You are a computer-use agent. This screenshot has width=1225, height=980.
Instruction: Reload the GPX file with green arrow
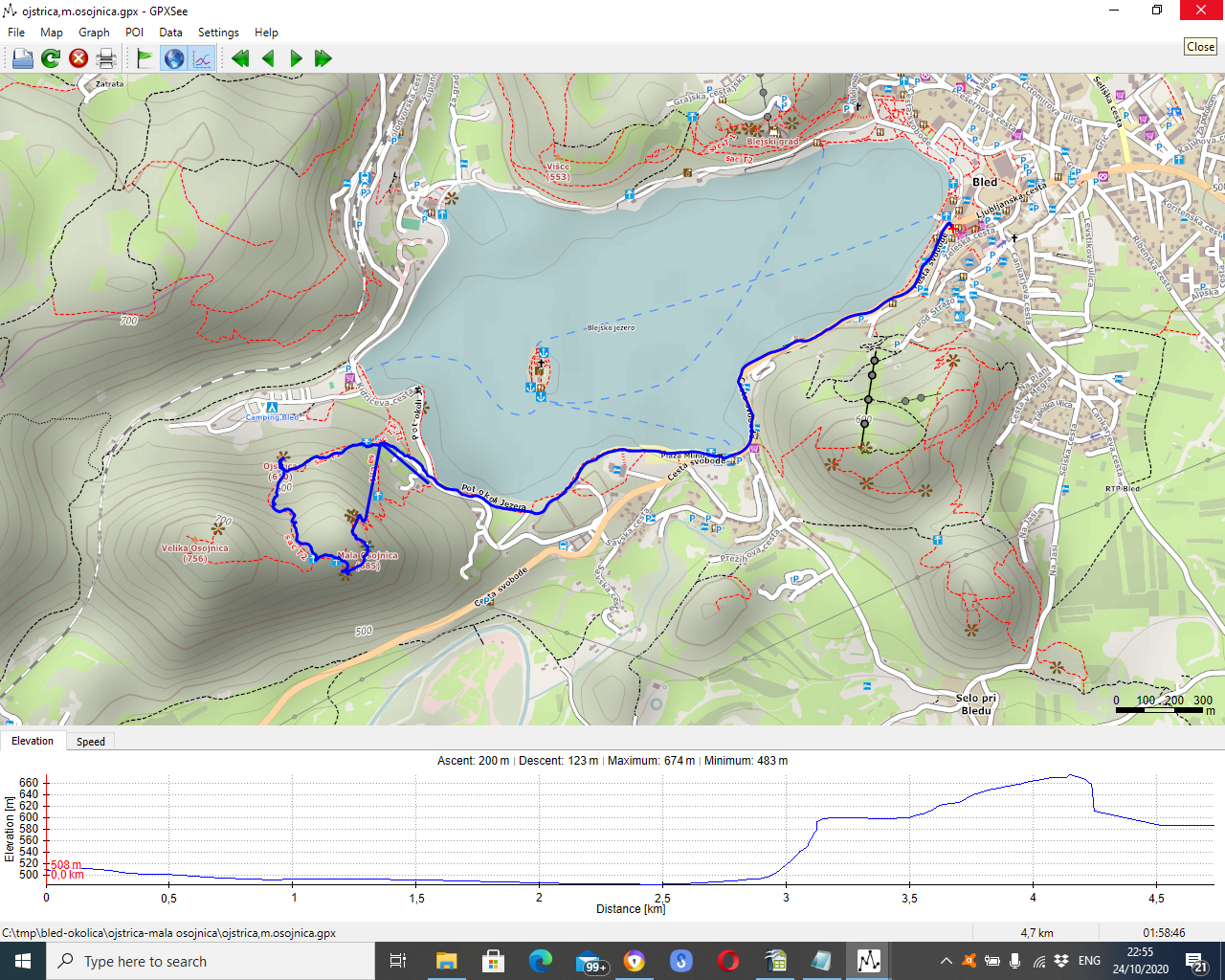[x=51, y=58]
